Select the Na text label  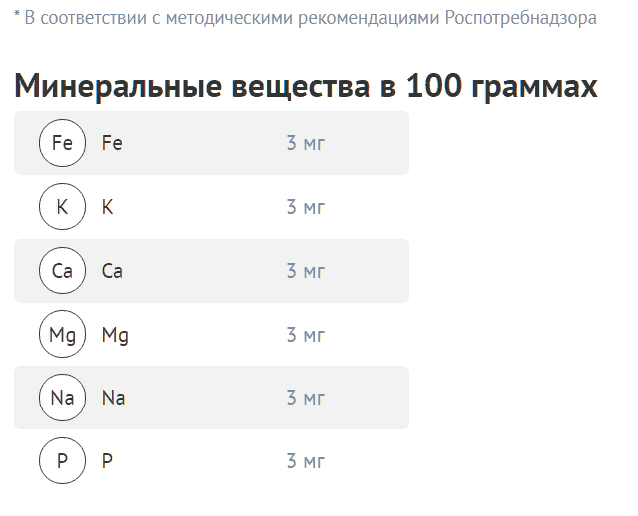pos(114,398)
